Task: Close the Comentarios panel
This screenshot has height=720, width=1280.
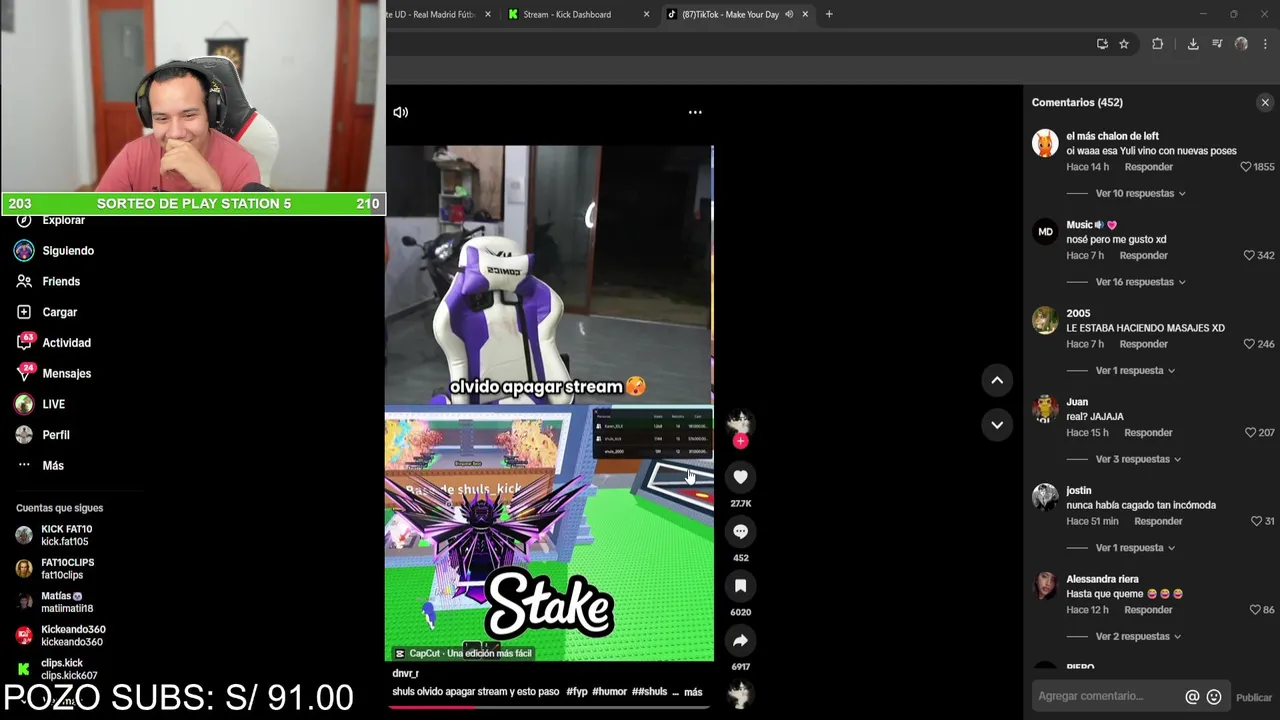Action: 1265,102
